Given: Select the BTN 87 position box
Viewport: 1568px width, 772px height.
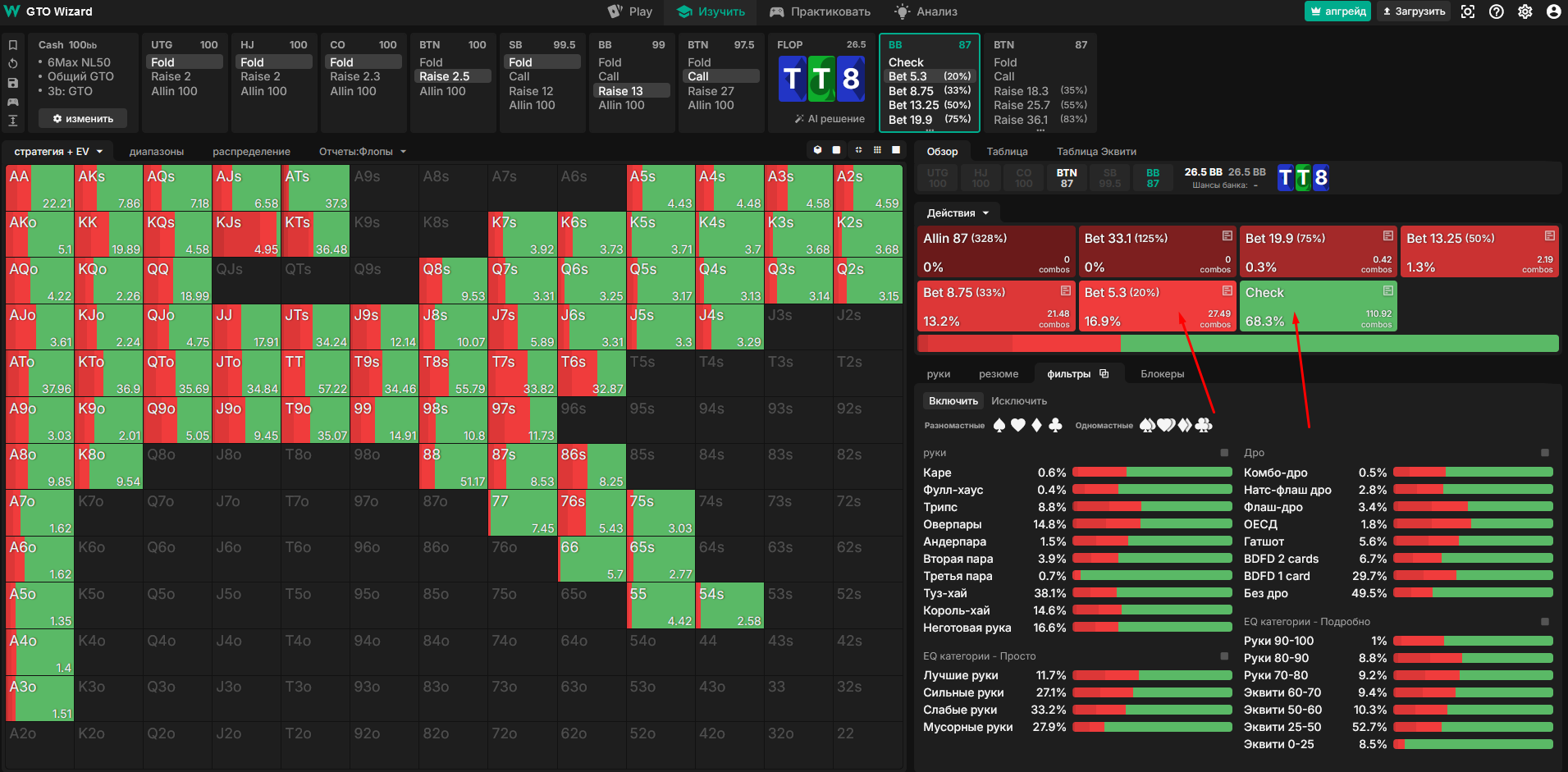Looking at the screenshot, I should click(1066, 178).
